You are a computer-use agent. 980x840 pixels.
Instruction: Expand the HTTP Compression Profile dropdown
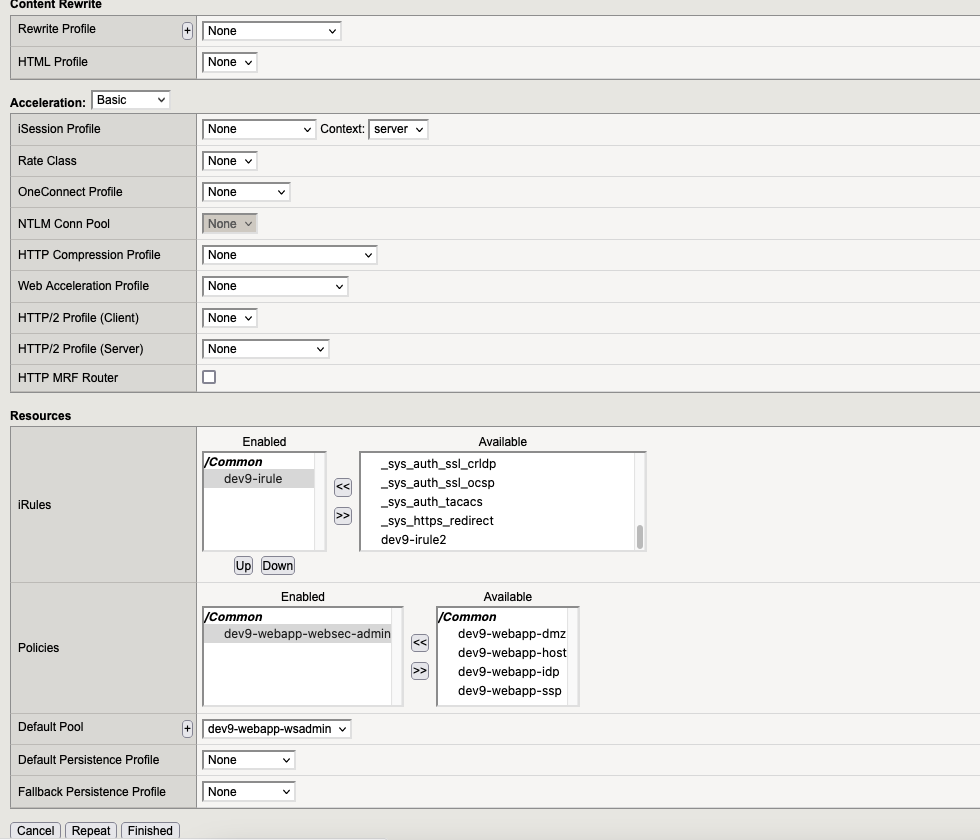pos(289,255)
